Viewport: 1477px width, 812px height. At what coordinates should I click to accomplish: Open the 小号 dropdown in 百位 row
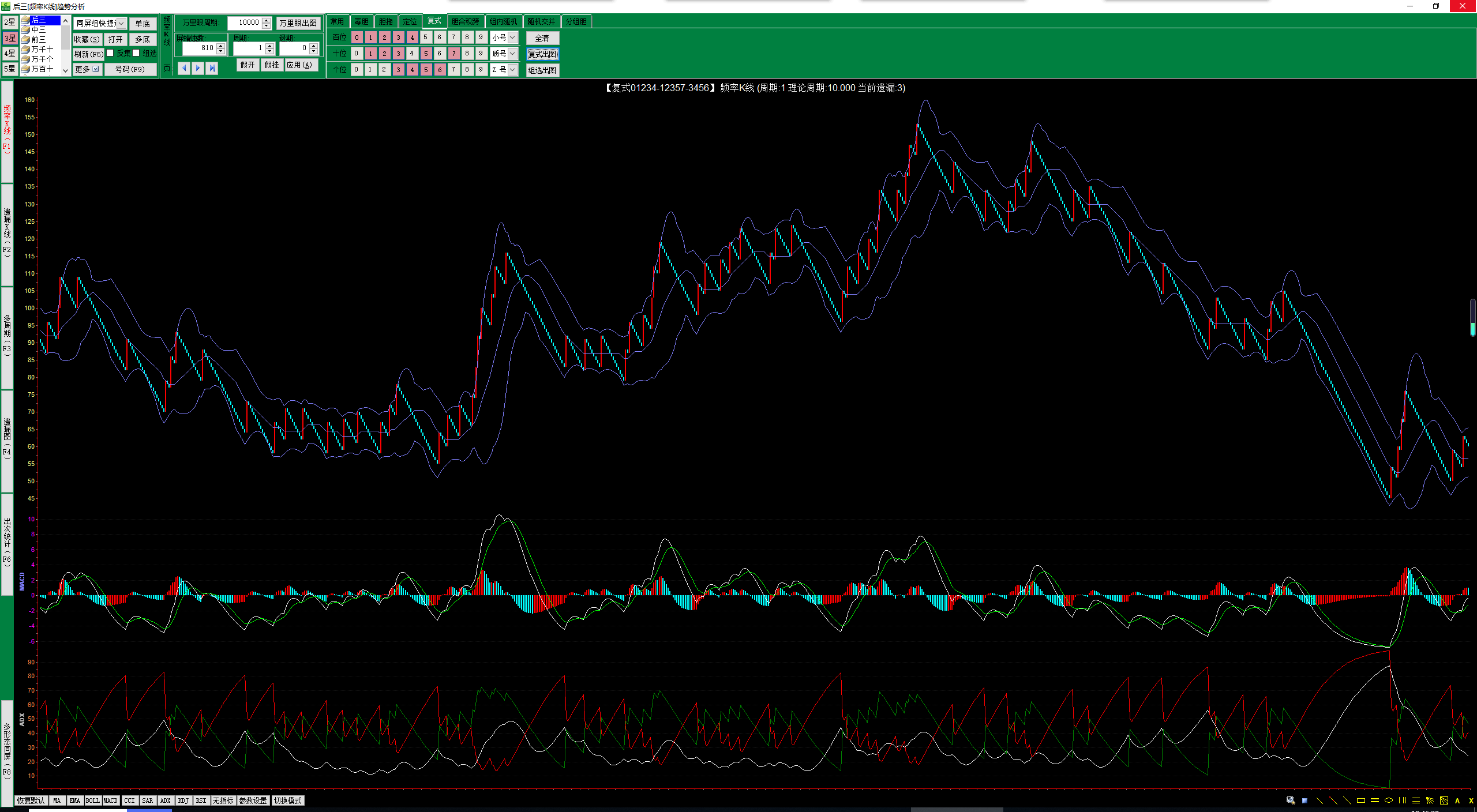[x=512, y=37]
